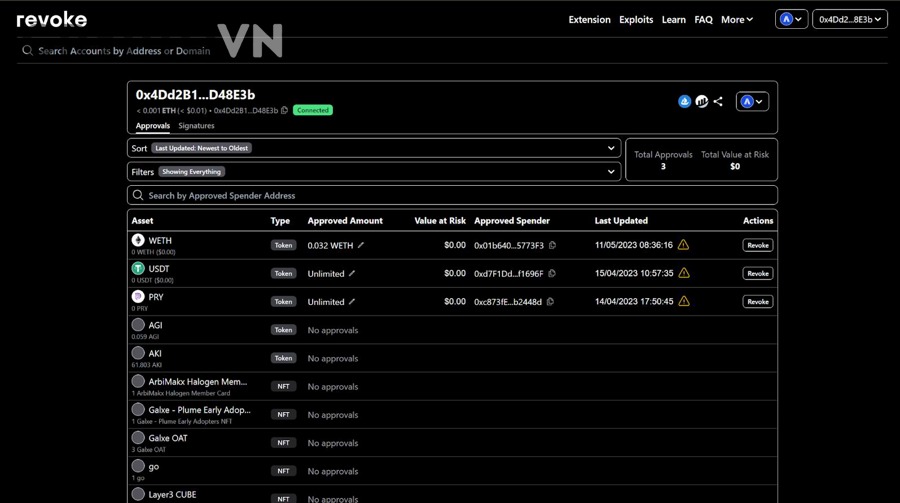Click the ArbiMakx Halogen NFT icon
This screenshot has width=900, height=503.
point(138,381)
